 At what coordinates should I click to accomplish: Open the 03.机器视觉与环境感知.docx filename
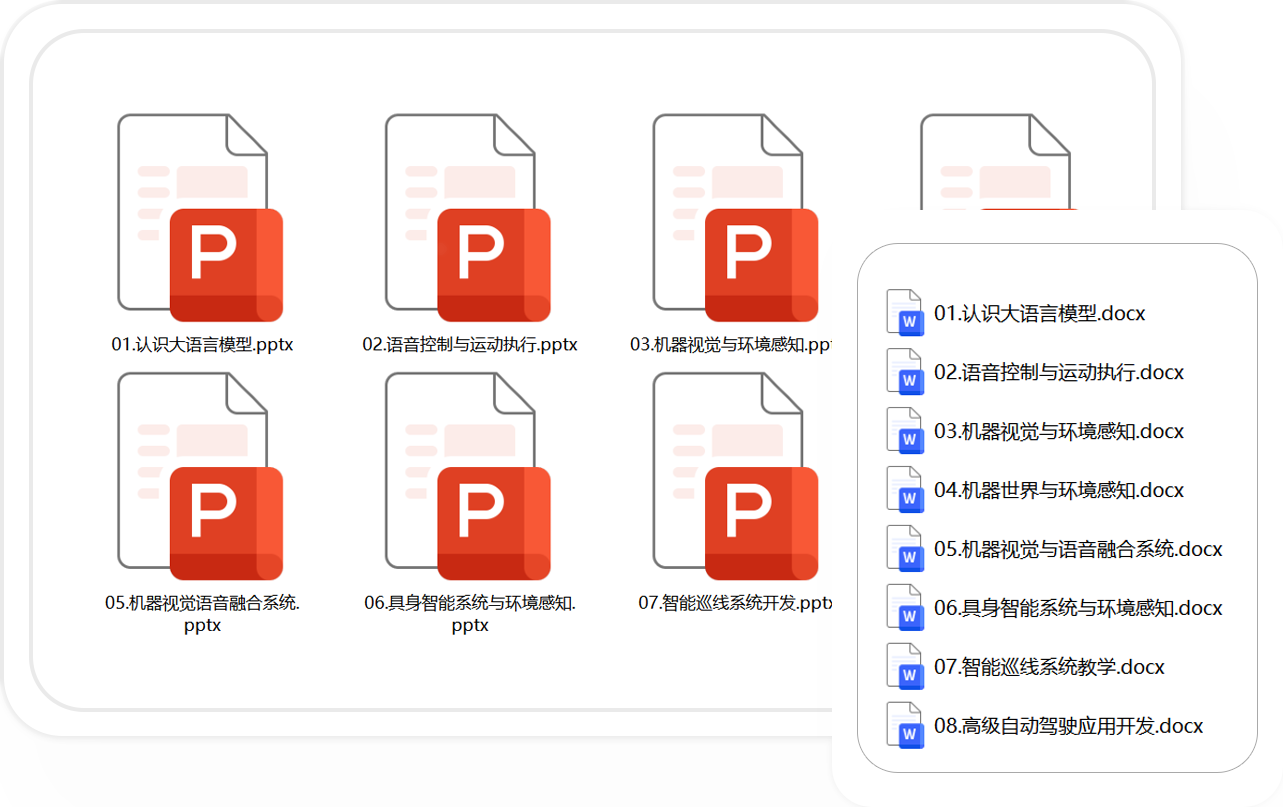tap(1058, 432)
